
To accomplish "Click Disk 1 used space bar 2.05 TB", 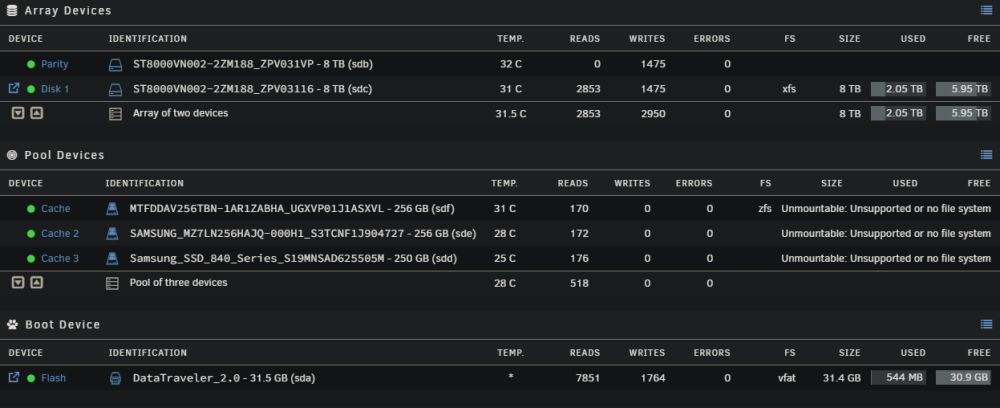I will (899, 89).
